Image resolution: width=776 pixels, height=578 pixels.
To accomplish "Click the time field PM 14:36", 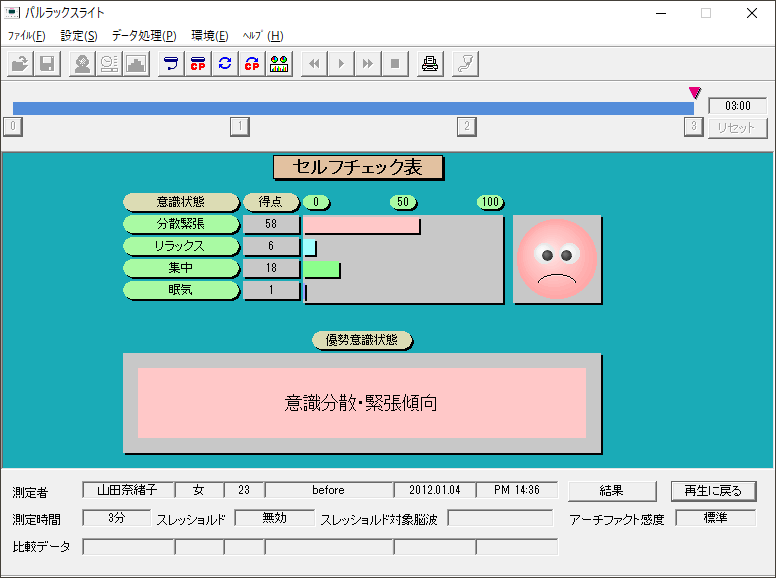I will (x=517, y=490).
